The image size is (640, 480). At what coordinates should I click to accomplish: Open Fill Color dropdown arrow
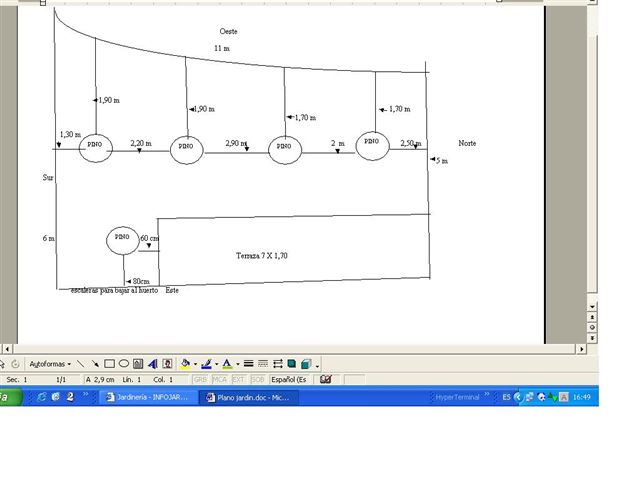coord(195,364)
